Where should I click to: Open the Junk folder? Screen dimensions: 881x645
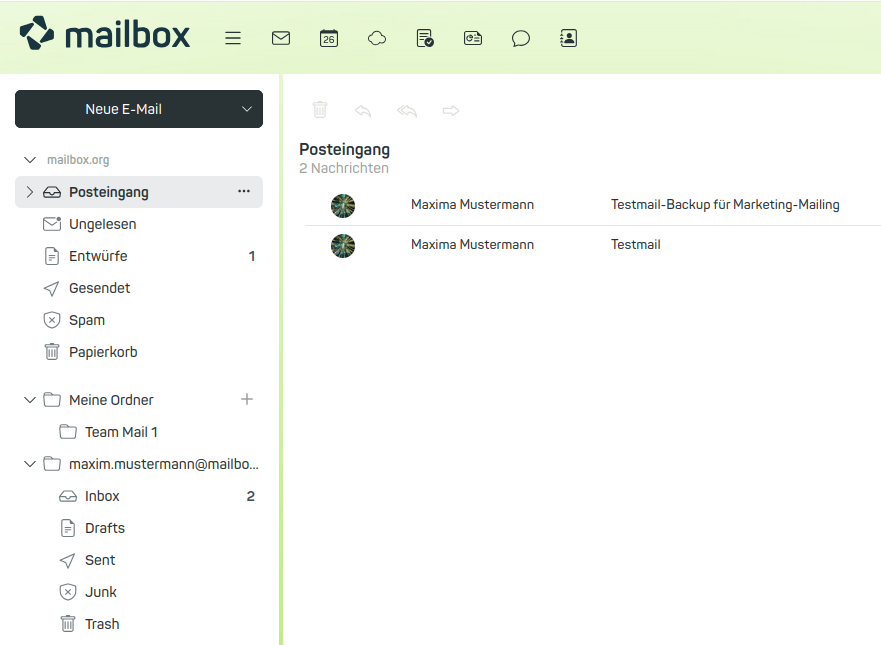pos(139,592)
